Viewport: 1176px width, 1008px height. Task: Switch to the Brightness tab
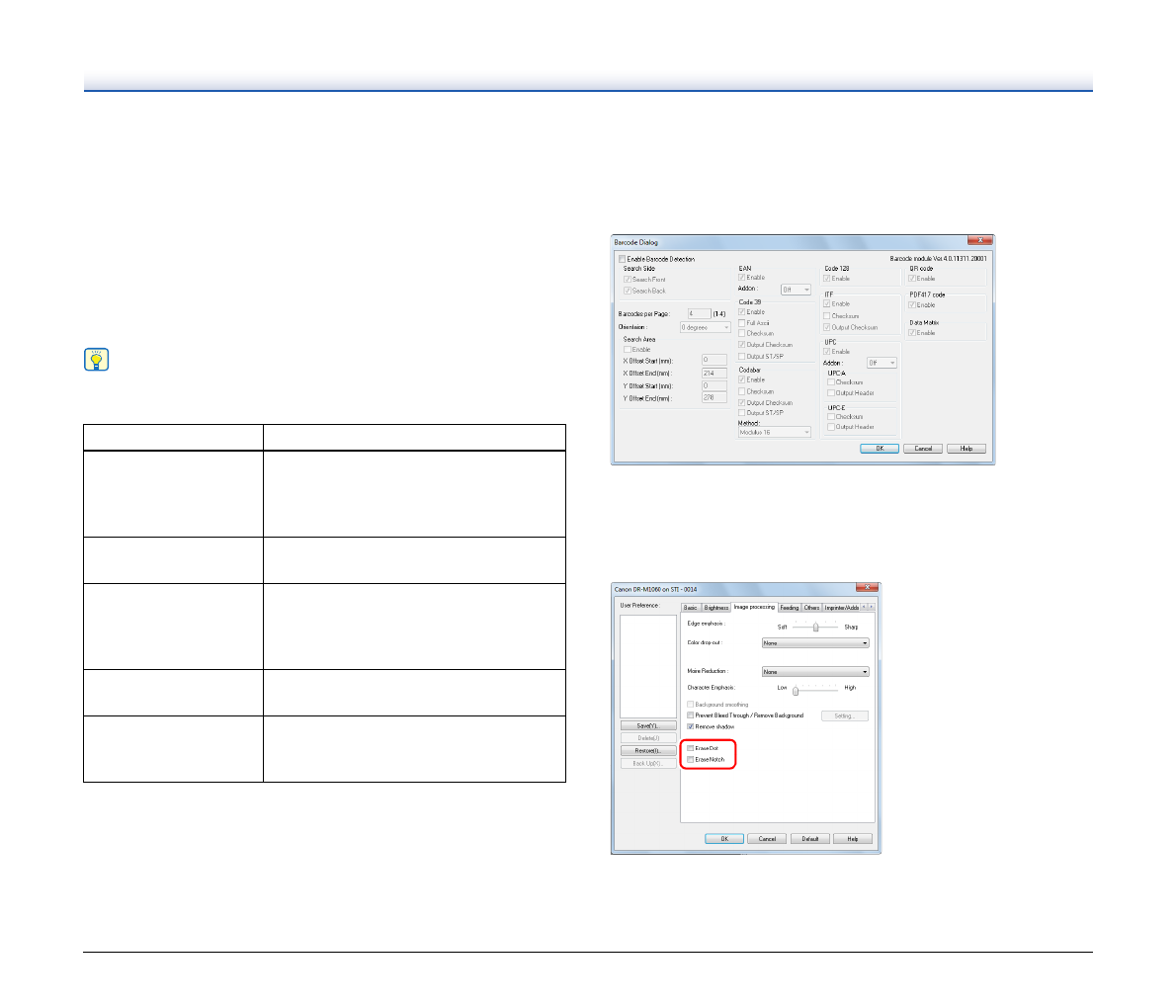(x=716, y=608)
